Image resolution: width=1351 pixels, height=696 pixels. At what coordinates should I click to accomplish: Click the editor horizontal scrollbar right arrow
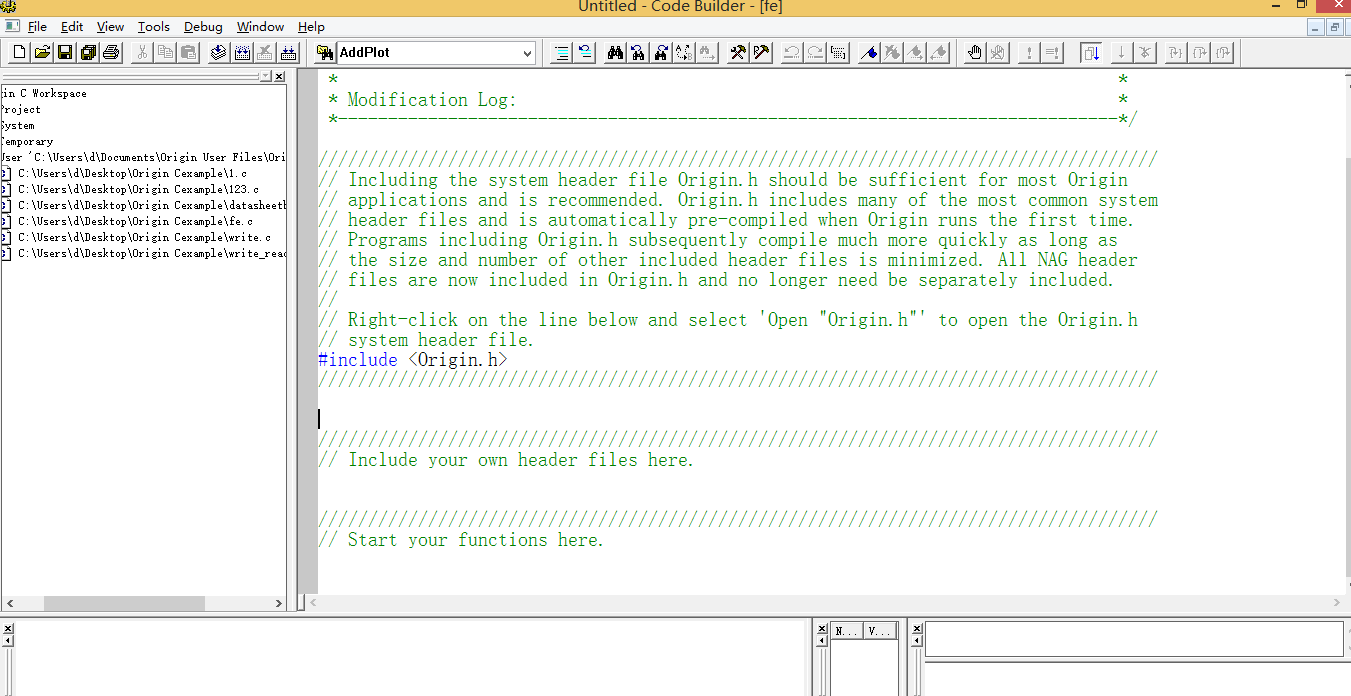1337,603
